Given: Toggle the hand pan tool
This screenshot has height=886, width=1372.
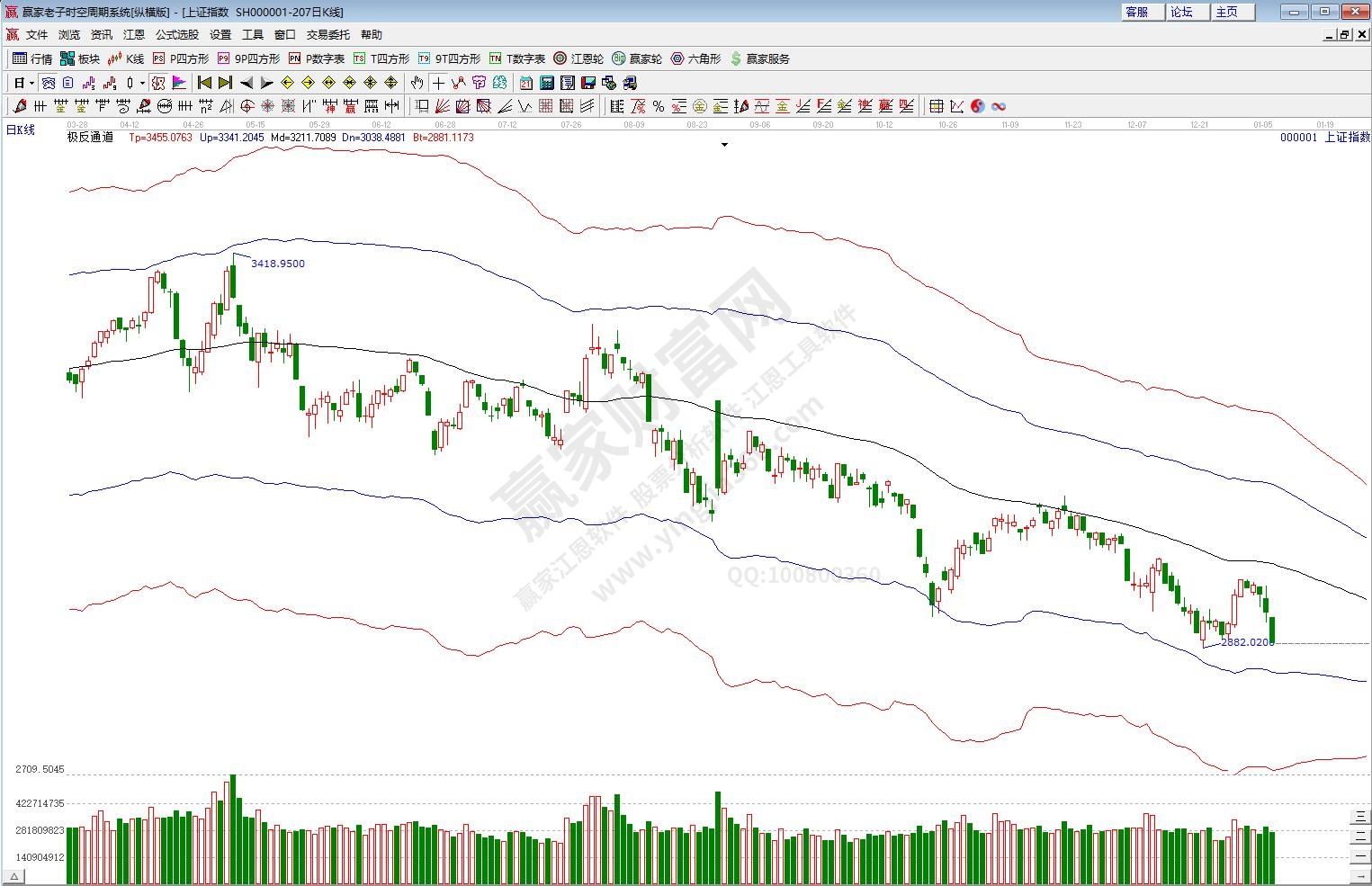Looking at the screenshot, I should [x=417, y=83].
